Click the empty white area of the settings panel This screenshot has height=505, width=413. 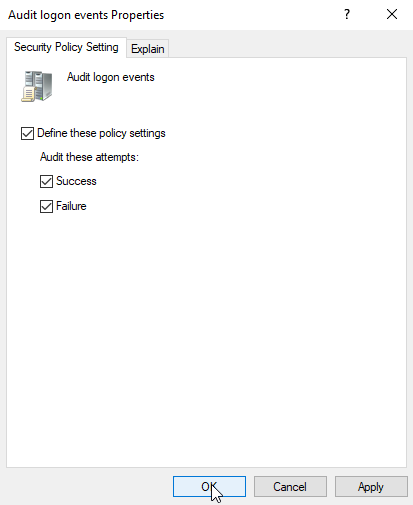(x=207, y=333)
